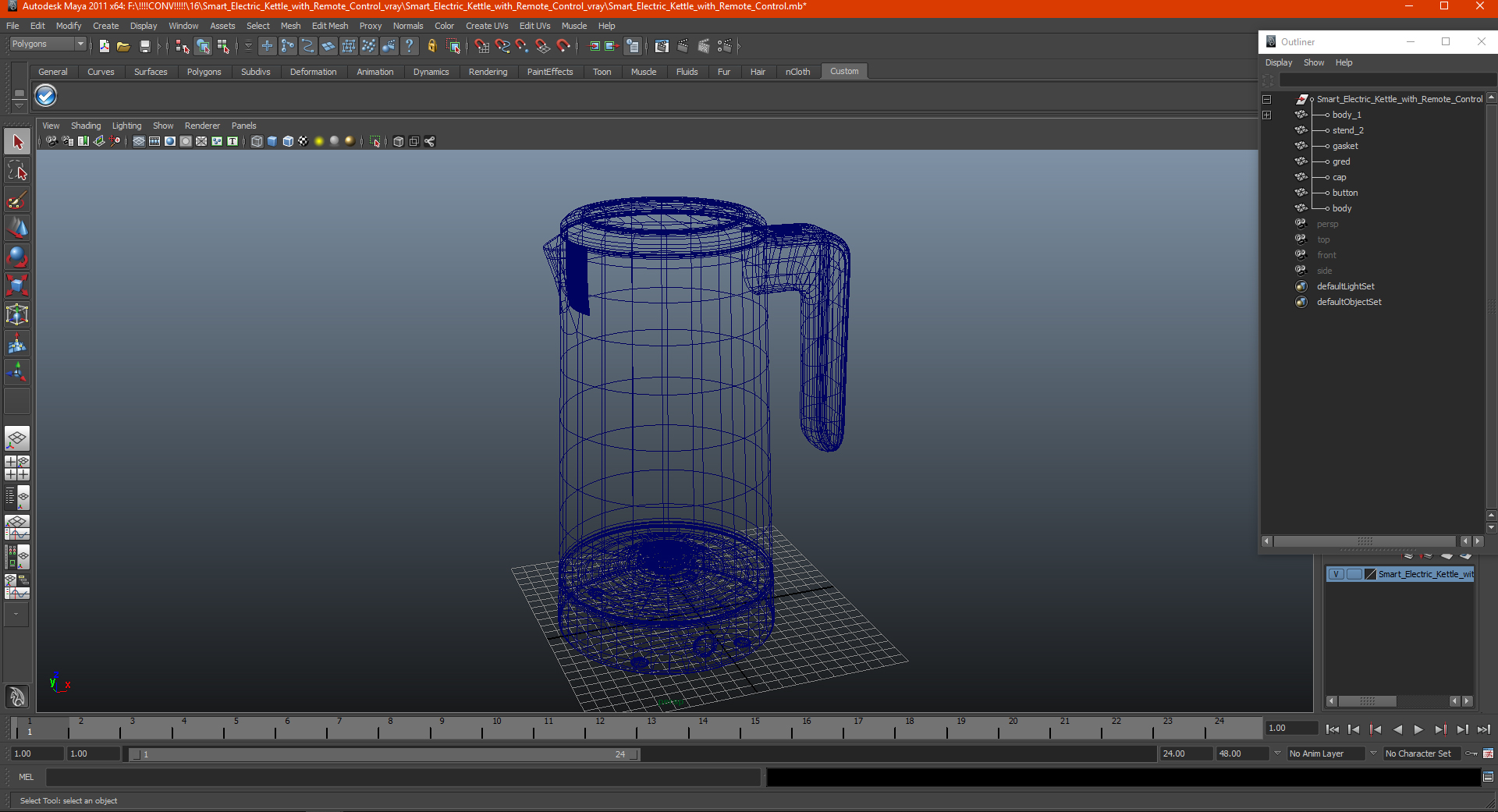
Task: Choose the Lasso select tool
Action: tap(17, 171)
